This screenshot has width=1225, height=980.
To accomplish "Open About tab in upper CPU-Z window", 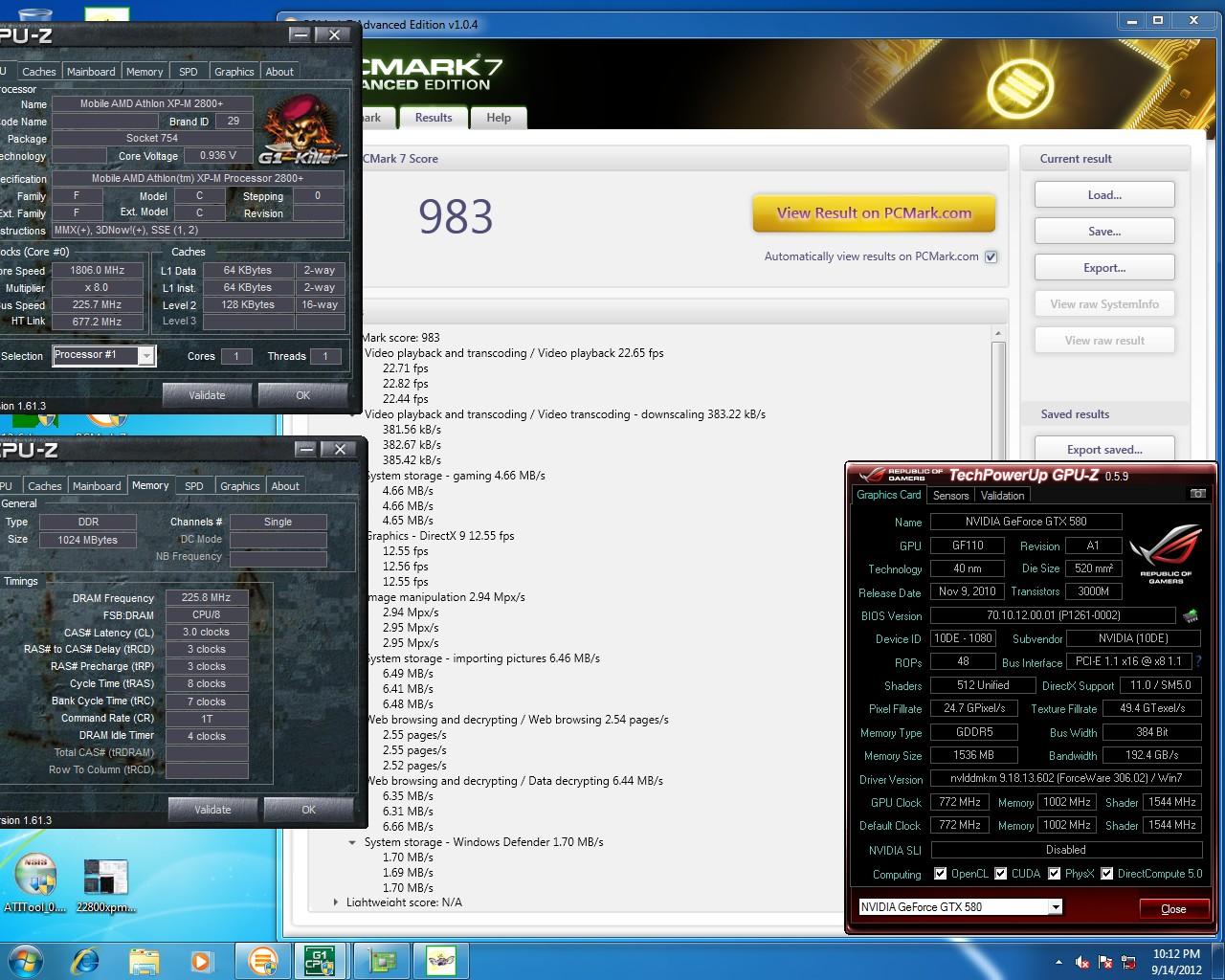I will [279, 72].
